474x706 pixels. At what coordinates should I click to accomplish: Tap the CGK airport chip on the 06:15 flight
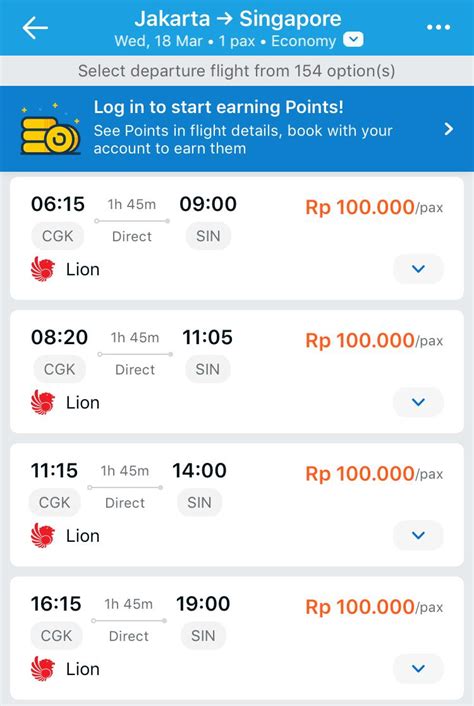pos(57,236)
